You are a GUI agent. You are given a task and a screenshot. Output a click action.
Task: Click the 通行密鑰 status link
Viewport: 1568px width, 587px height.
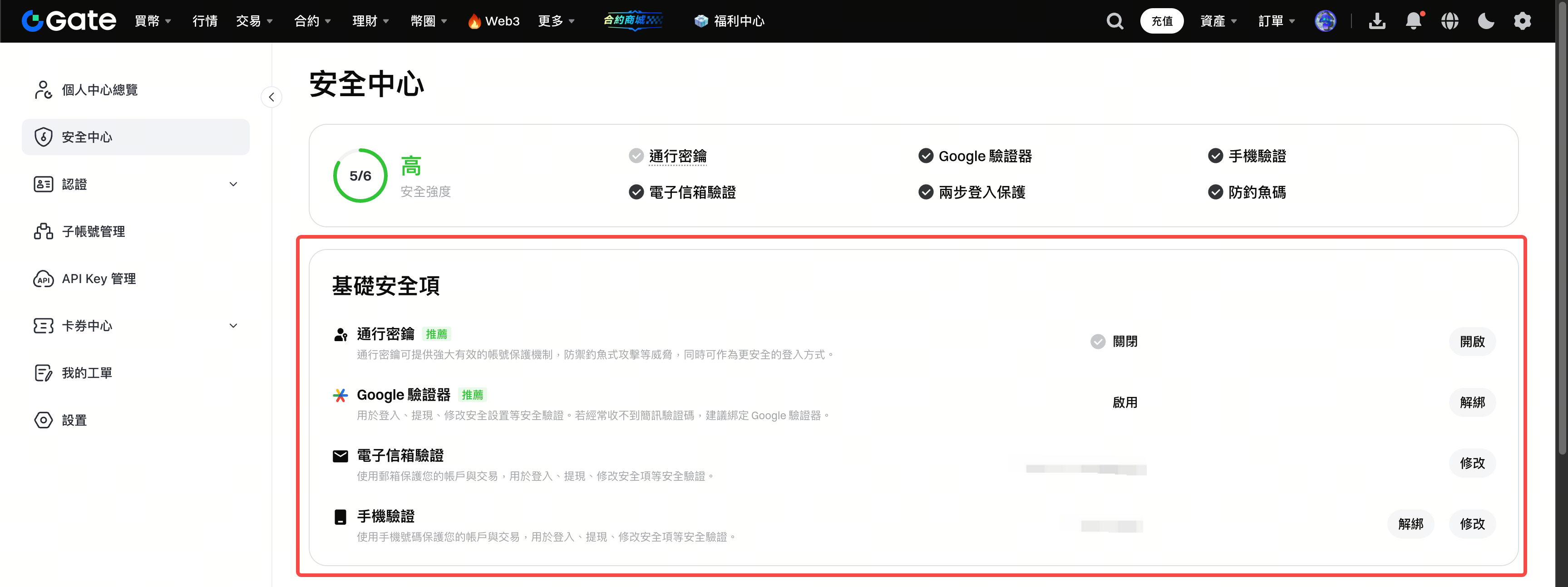pos(677,157)
